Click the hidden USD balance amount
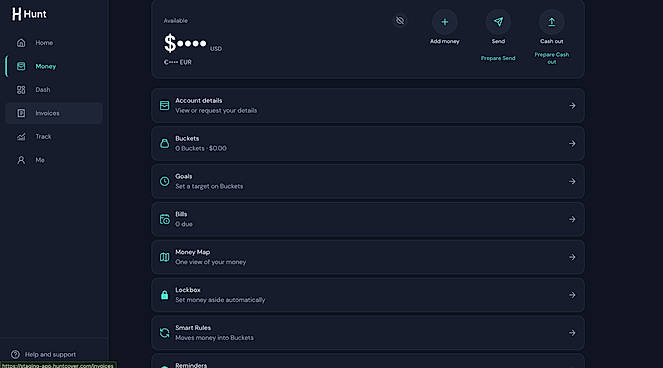663x368 pixels. pyautogui.click(x=186, y=43)
